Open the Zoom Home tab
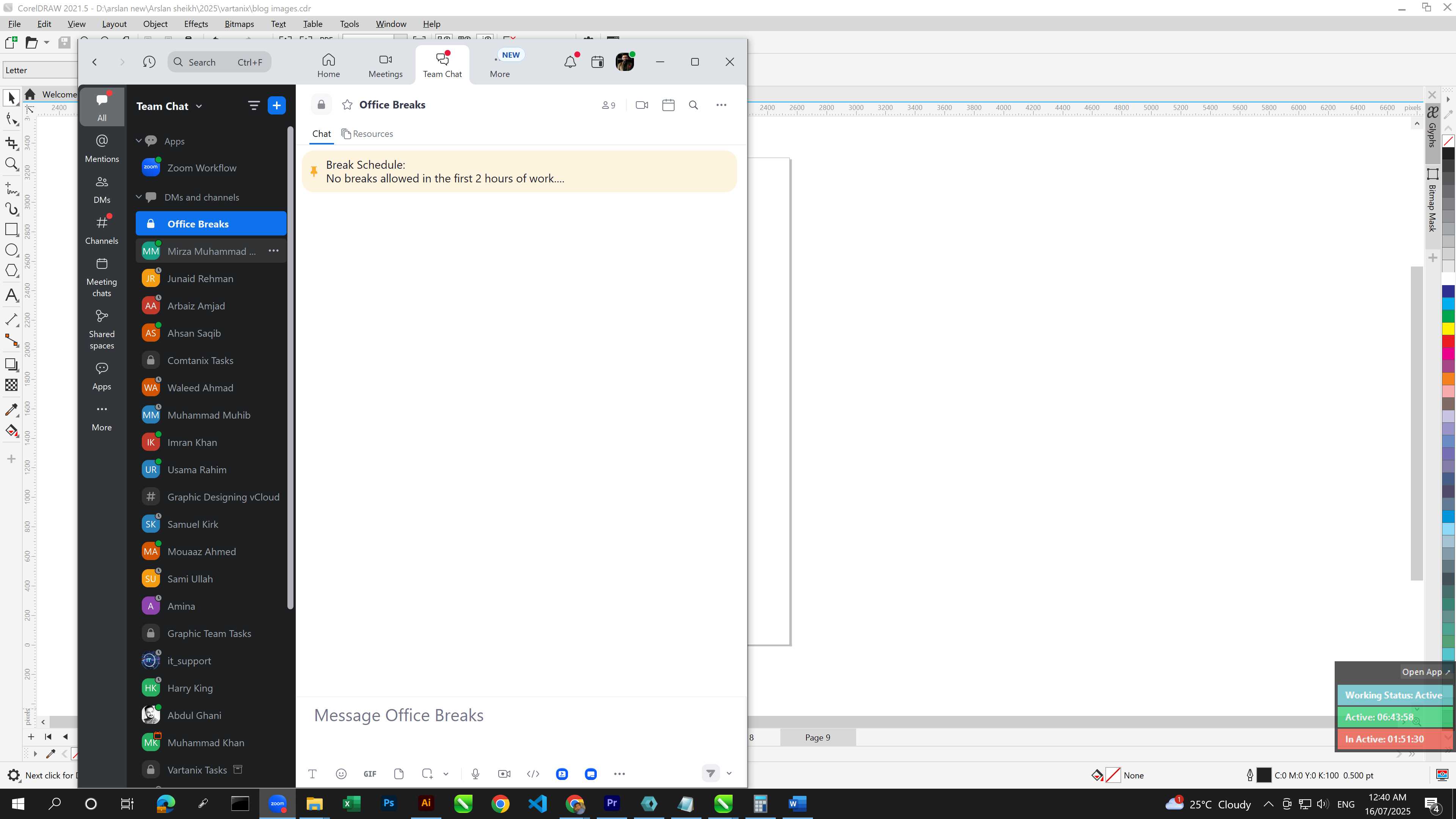This screenshot has height=819, width=1456. 328,65
